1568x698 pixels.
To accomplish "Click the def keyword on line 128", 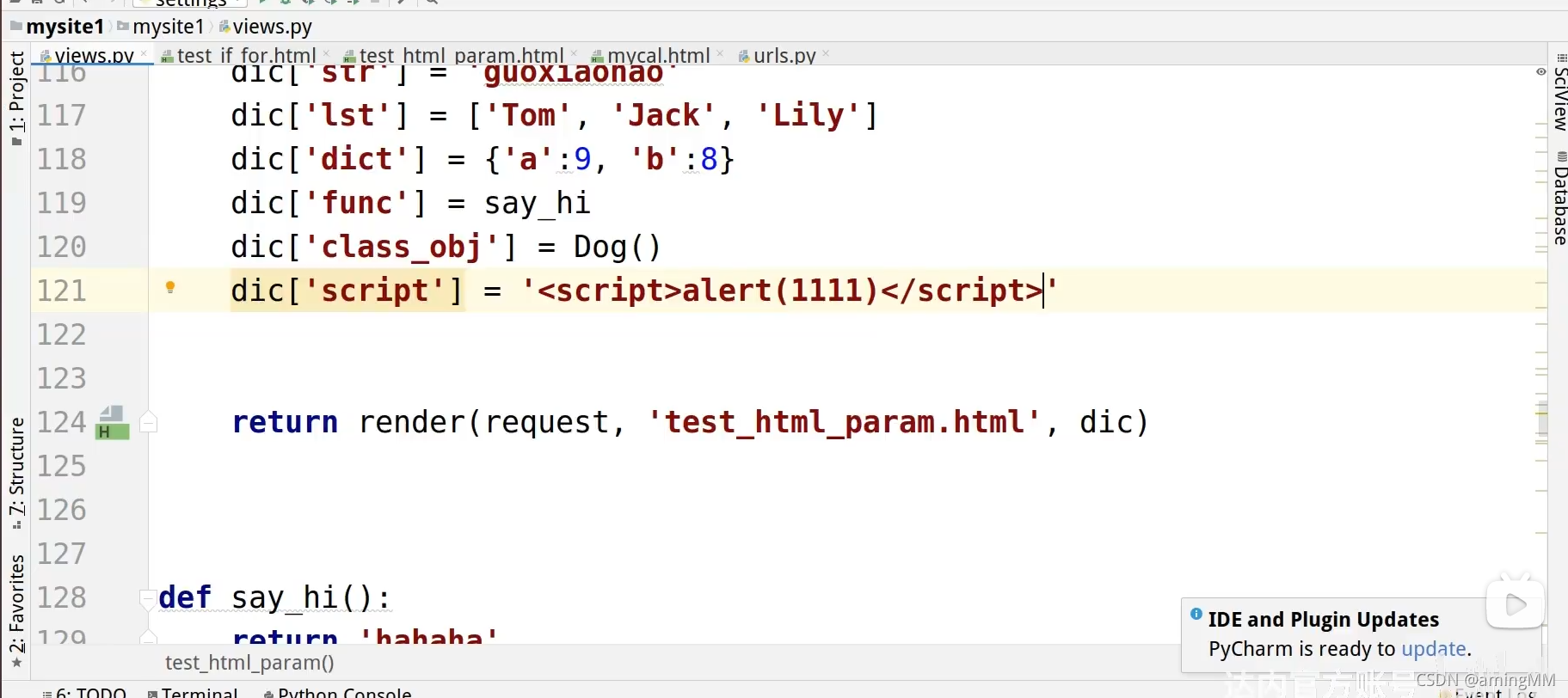I will tap(185, 597).
